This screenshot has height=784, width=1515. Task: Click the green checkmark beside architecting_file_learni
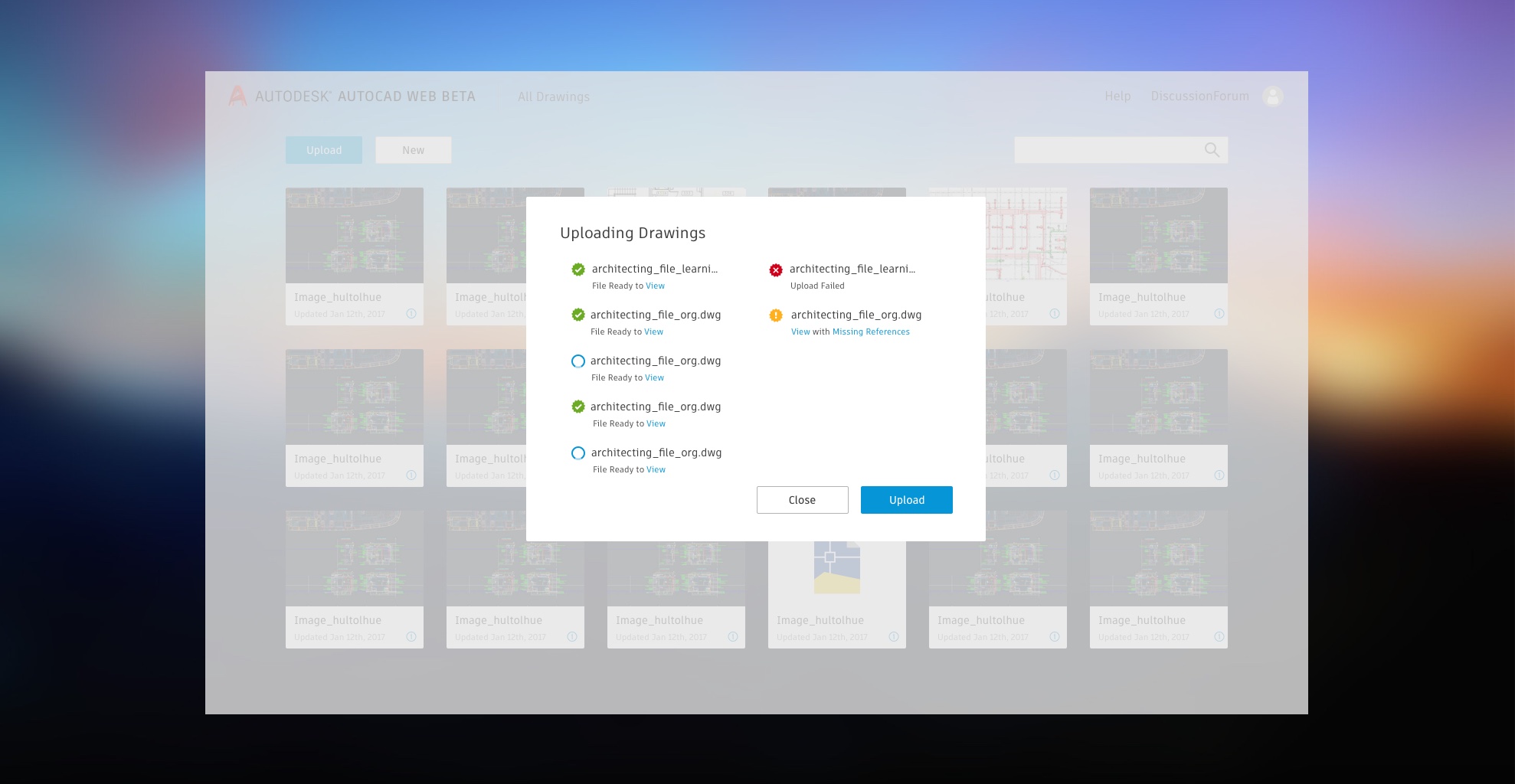578,269
